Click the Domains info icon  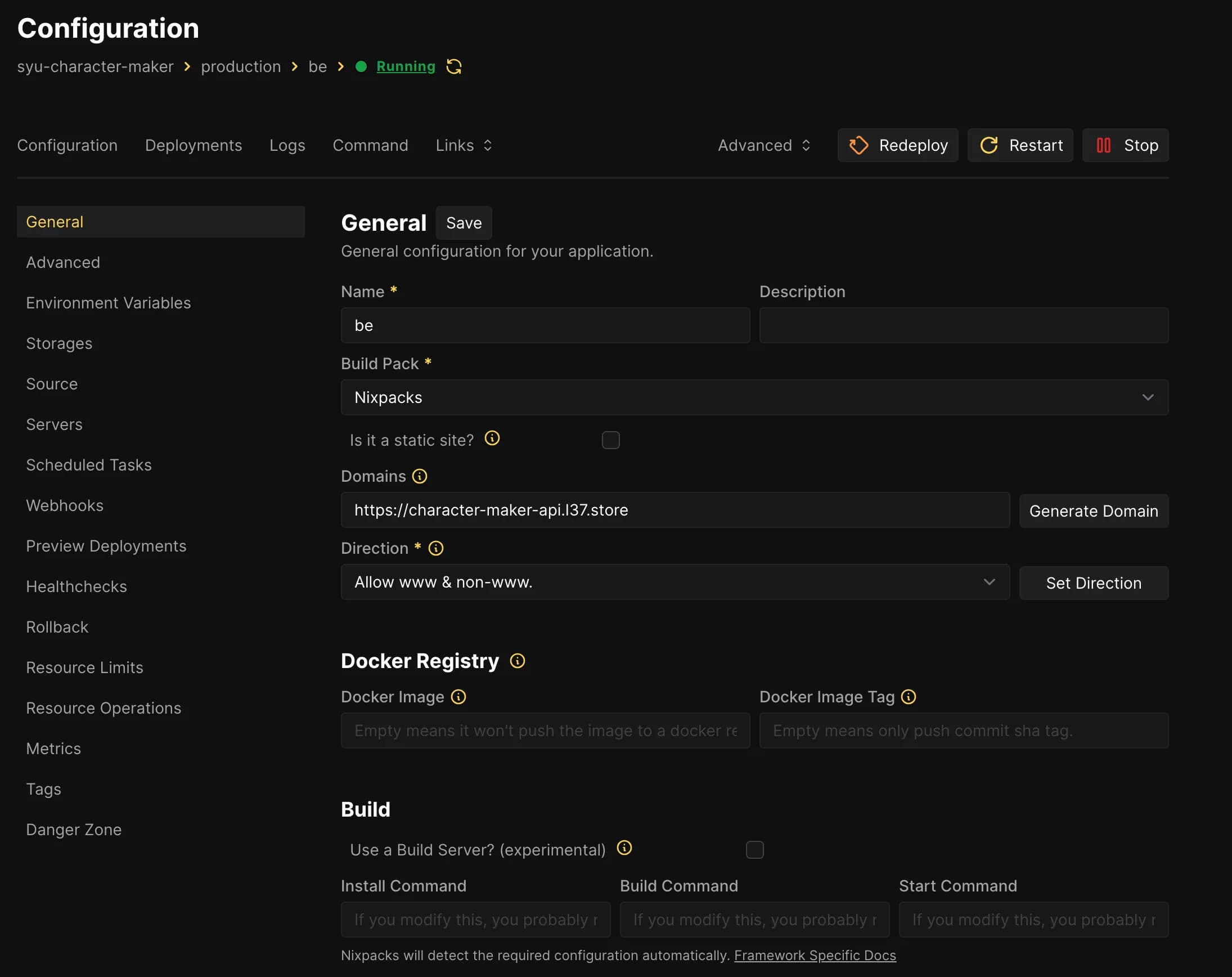(x=420, y=476)
